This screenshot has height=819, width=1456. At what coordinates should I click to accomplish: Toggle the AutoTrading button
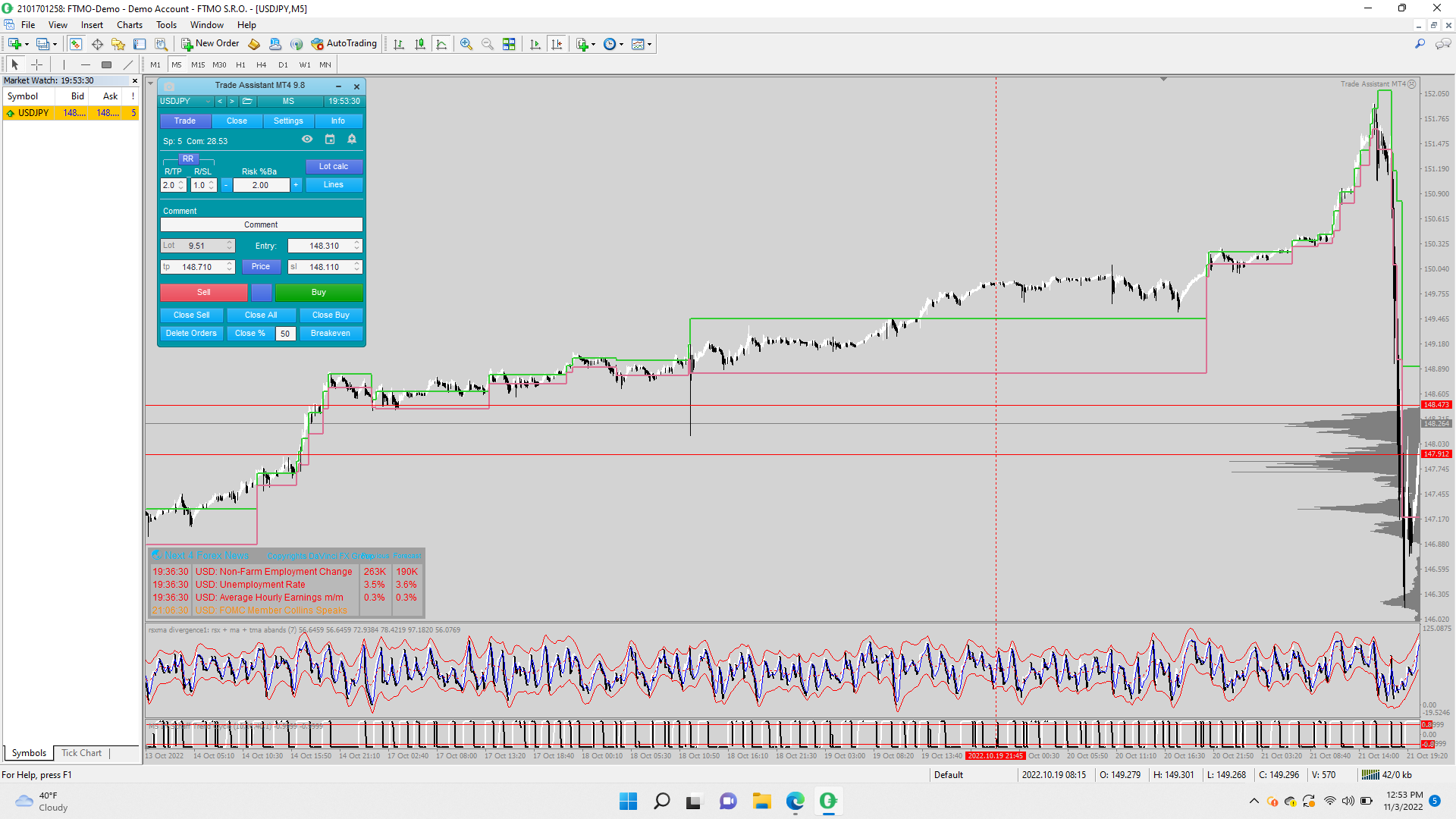pos(344,44)
